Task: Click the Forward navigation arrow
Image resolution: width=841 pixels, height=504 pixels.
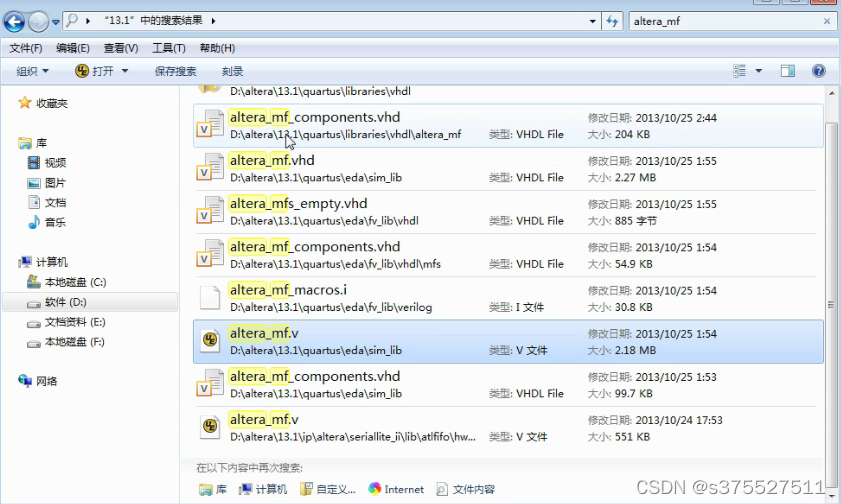Action: [x=38, y=22]
